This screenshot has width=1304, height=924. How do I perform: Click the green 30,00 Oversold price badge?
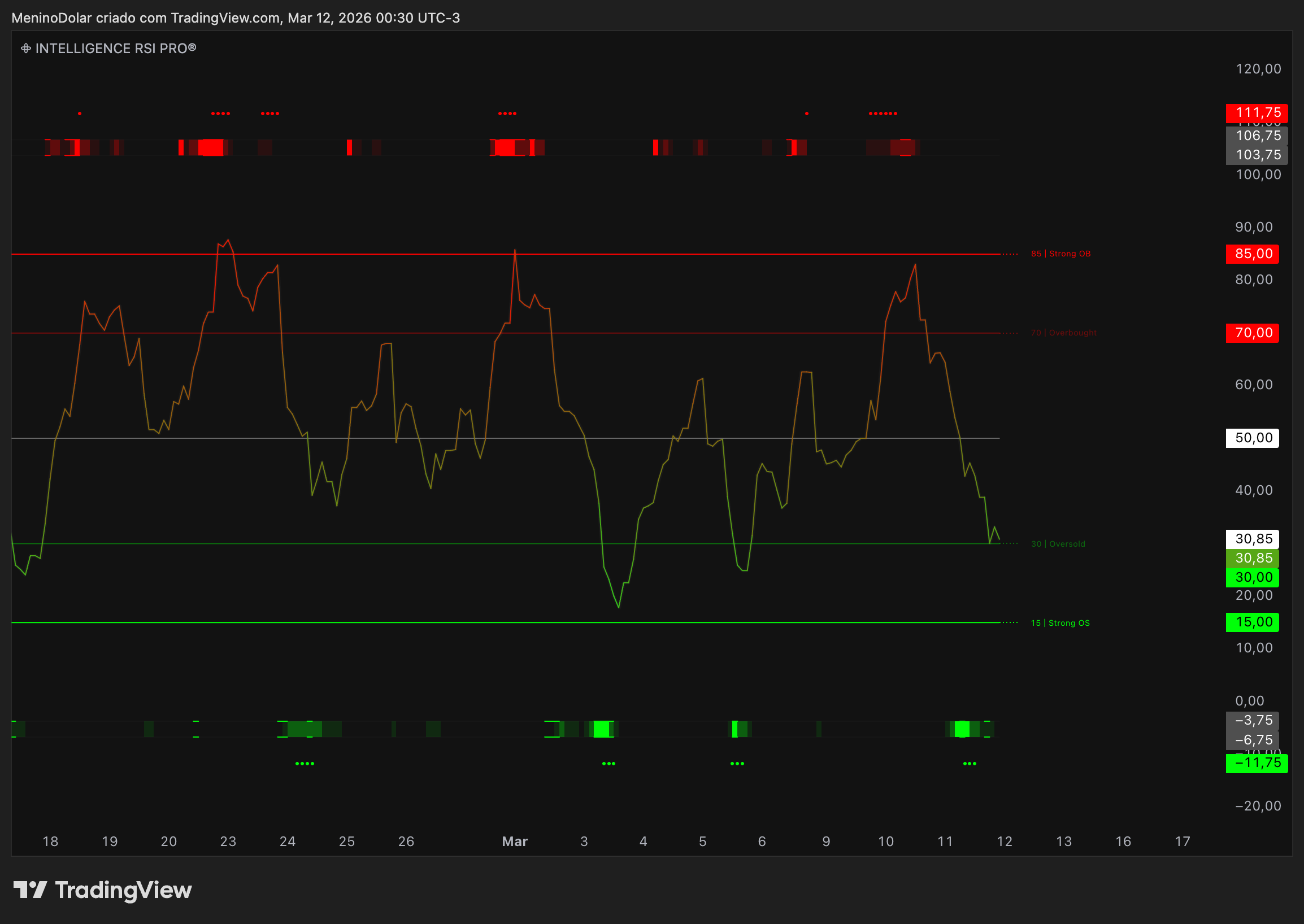point(1252,577)
